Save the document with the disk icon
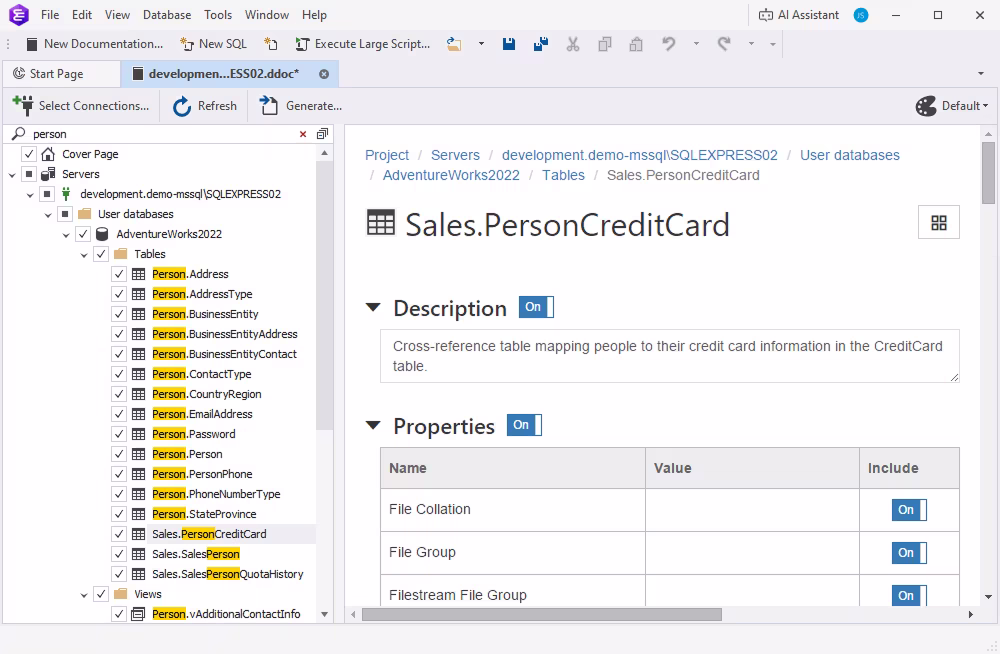Screen dimensions: 1000x654 (509, 44)
